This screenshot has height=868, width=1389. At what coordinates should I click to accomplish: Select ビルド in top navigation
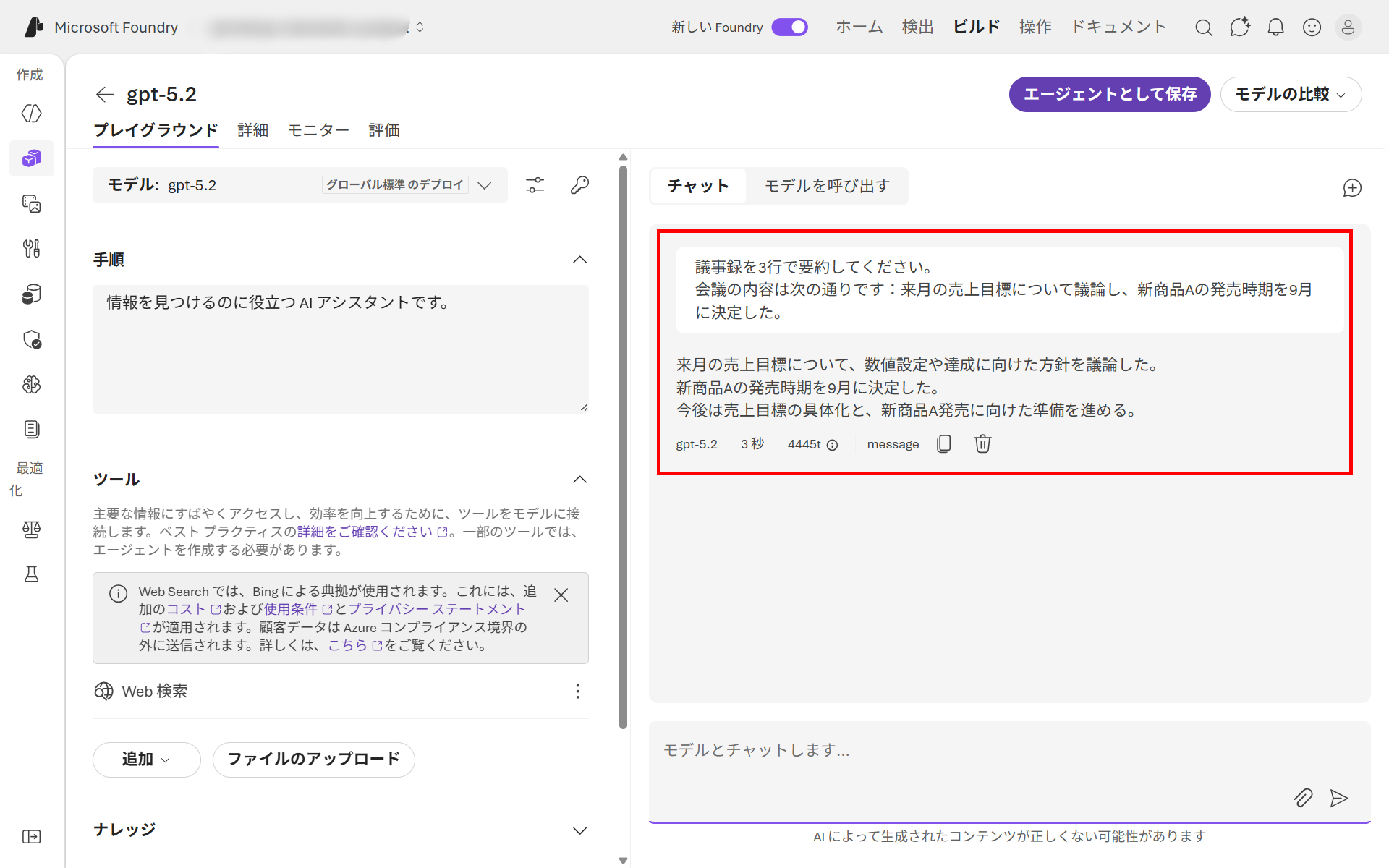[x=977, y=27]
